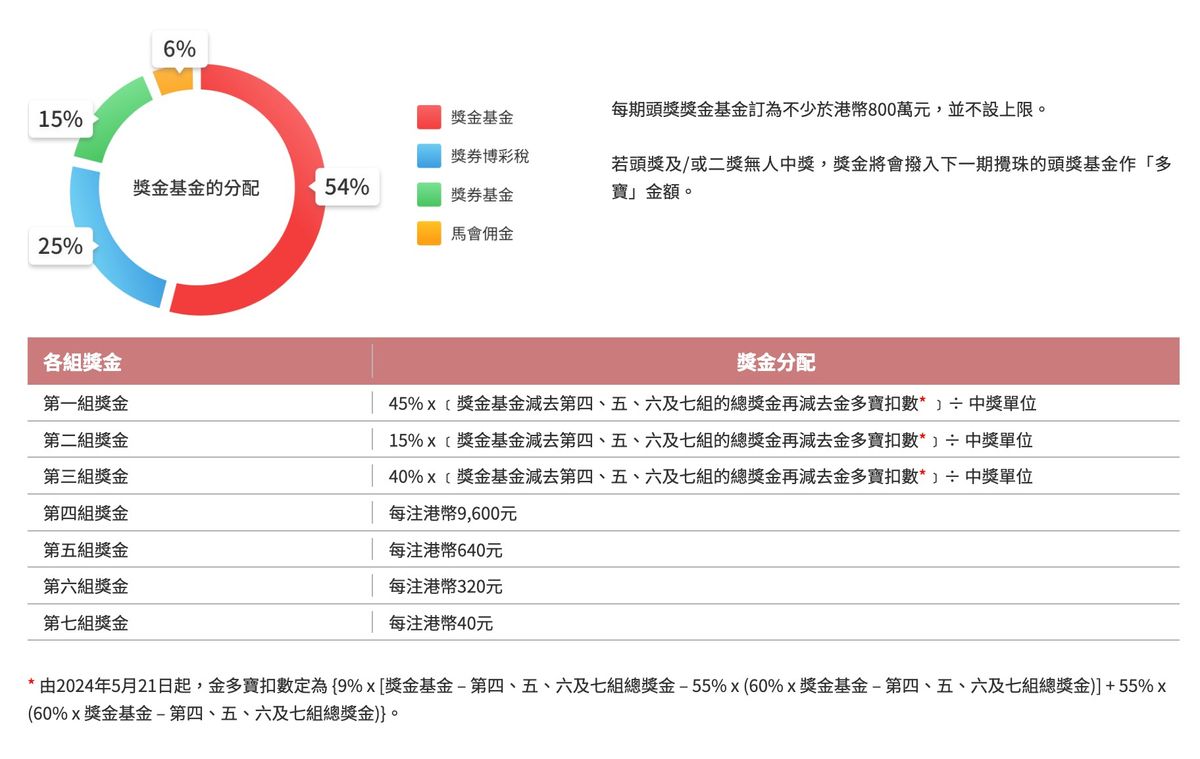Click the 40% formula in the third prize row
1200x759 pixels.
[x=710, y=477]
